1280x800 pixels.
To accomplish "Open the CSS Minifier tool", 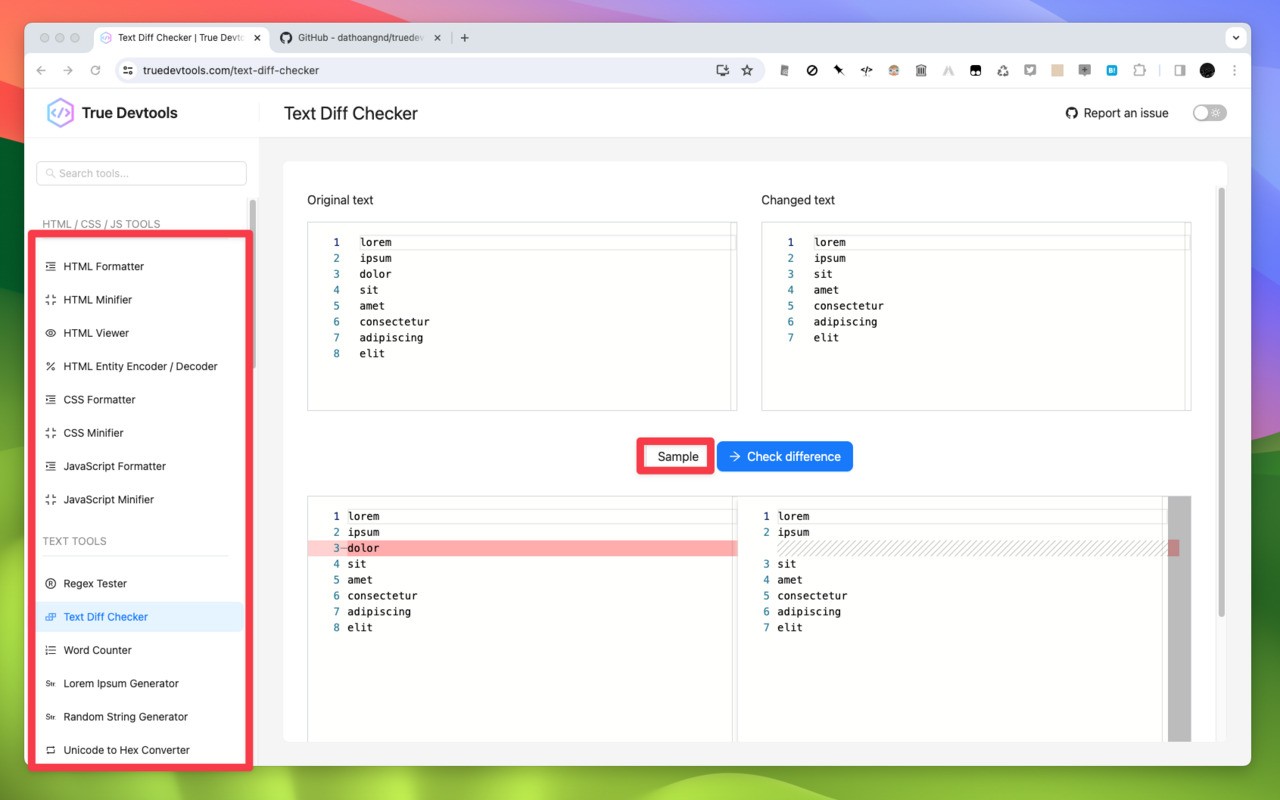I will point(94,432).
